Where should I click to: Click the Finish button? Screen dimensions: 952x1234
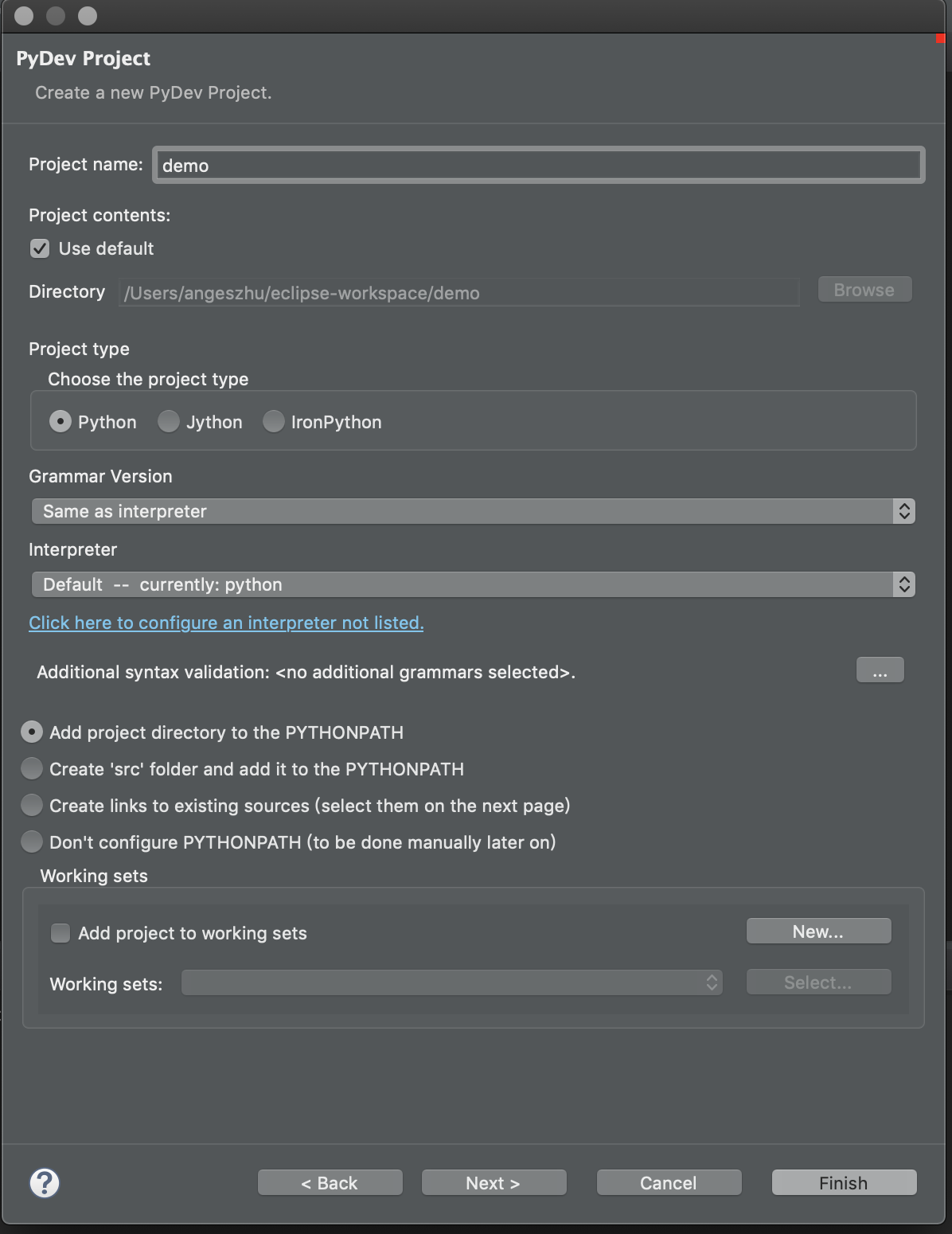coord(844,1183)
